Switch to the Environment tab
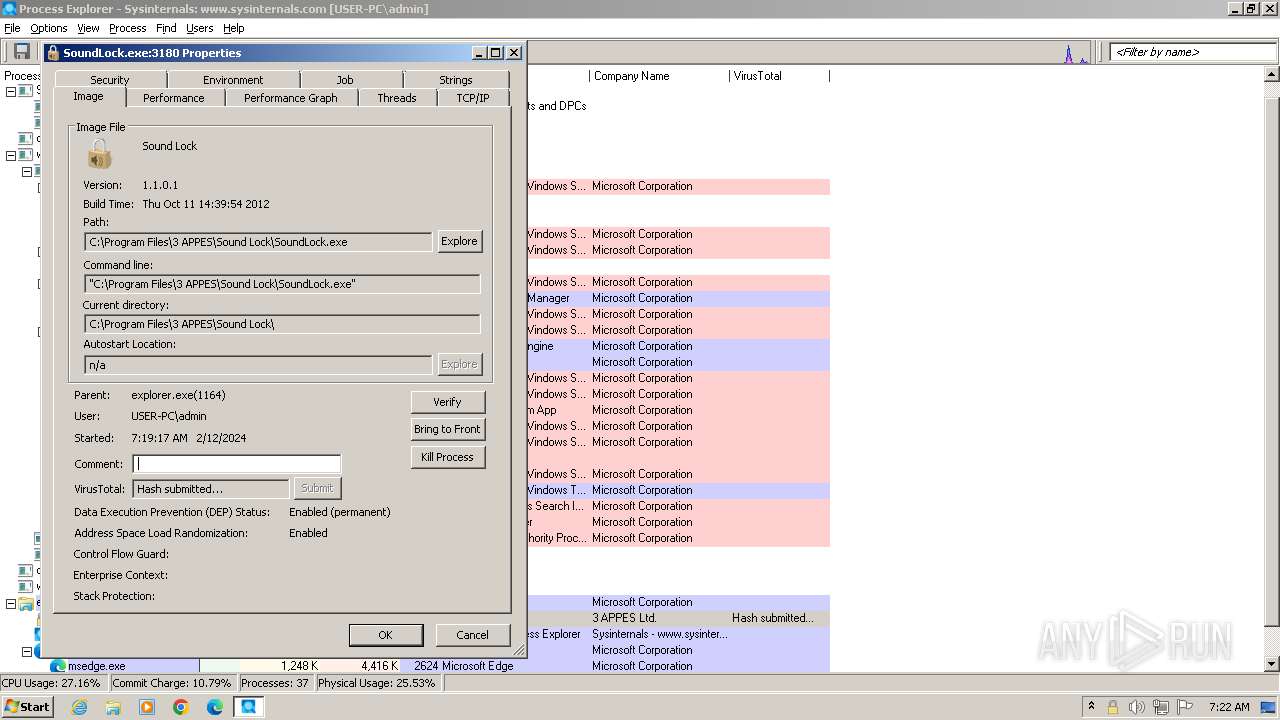 233,80
